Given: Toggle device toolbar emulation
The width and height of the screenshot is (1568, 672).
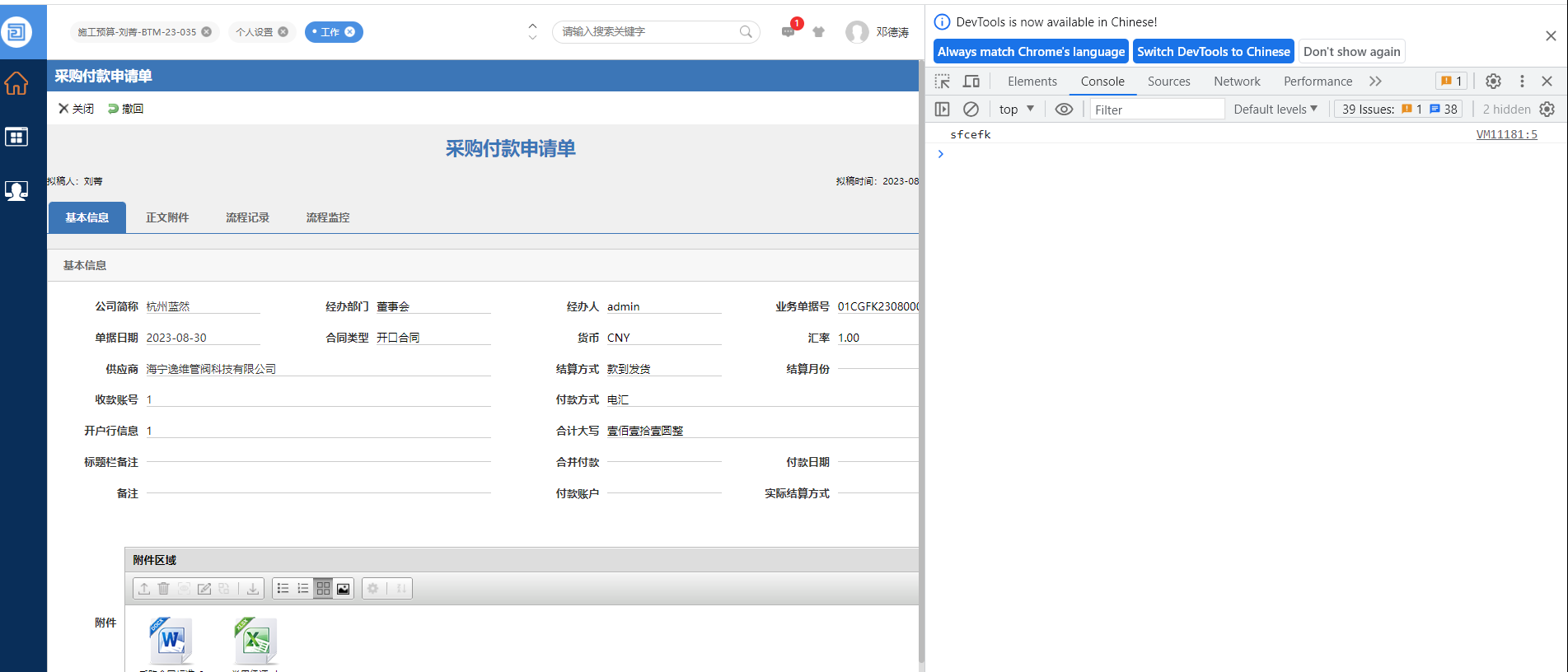Looking at the screenshot, I should coord(971,82).
